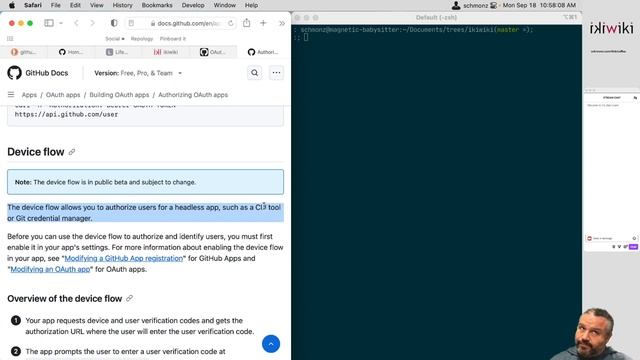Open Modifying an OAuth app link
Image resolution: width=640 pixels, height=360 pixels.
coord(50,269)
